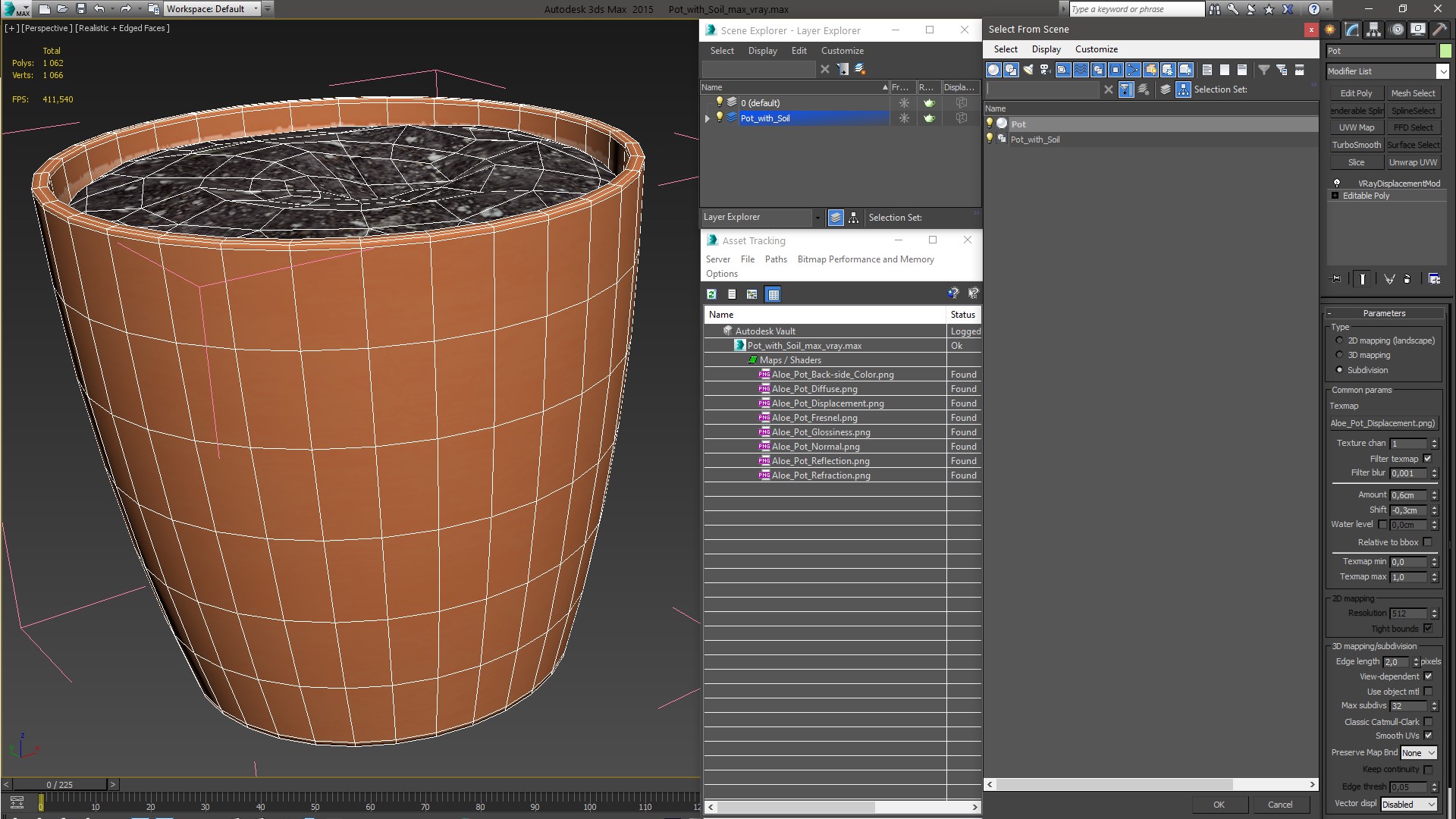Click the pin stack icon under modifier stack
Viewport: 1456px width, 819px height.
tap(1336, 279)
